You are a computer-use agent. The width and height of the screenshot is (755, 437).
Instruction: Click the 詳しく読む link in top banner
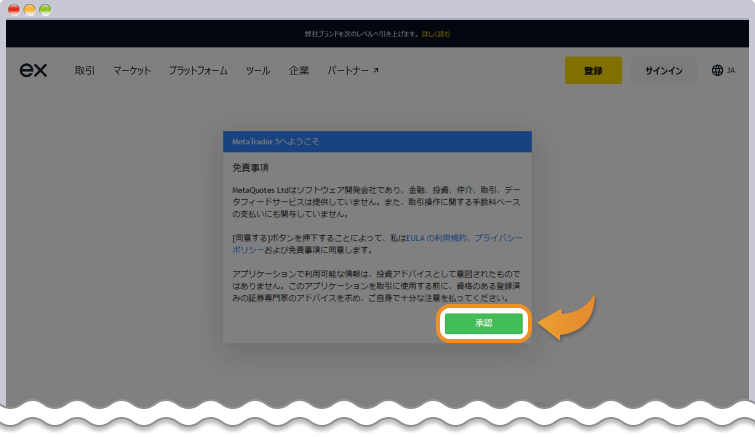436,34
